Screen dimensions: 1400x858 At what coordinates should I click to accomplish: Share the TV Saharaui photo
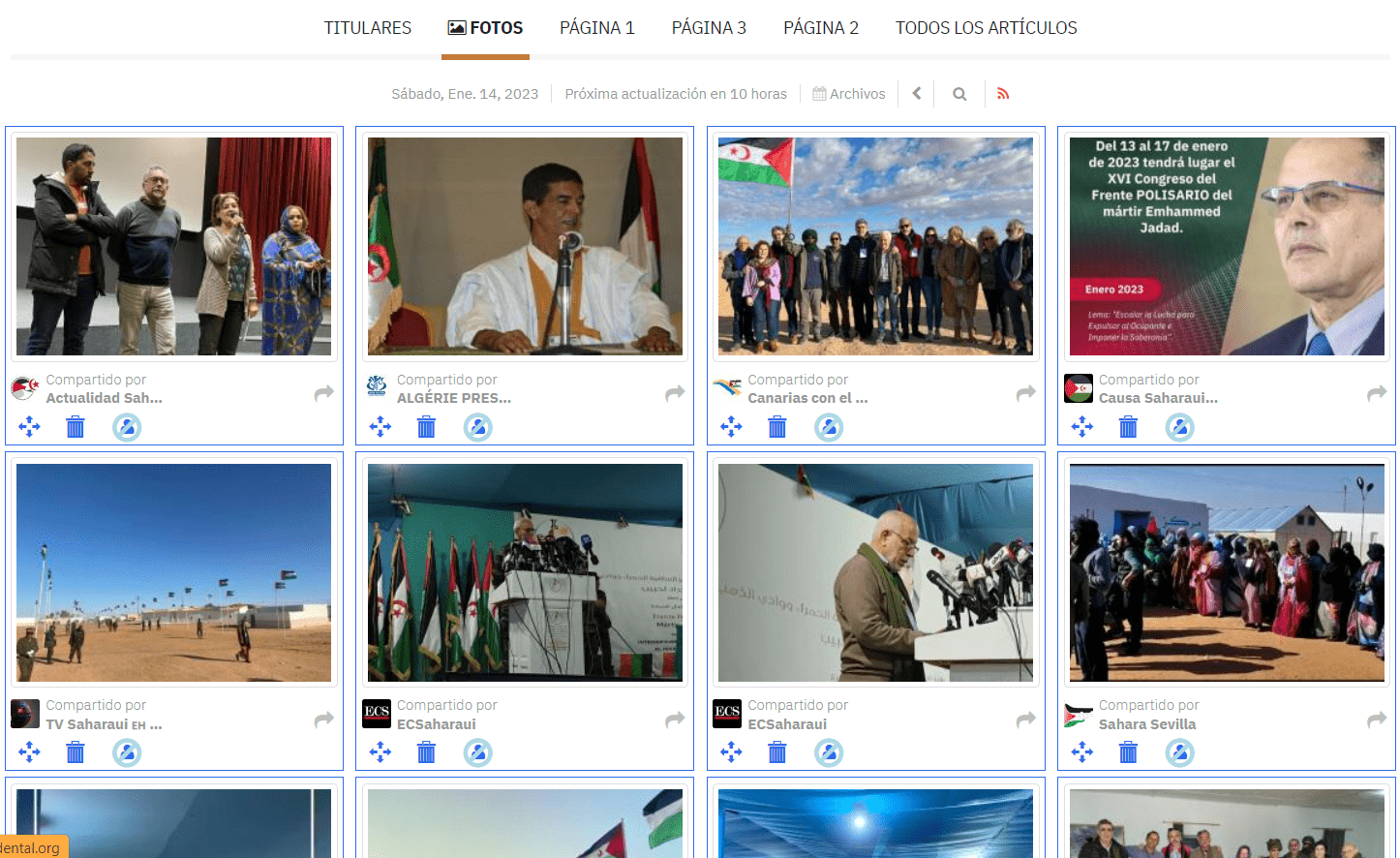pos(324,719)
